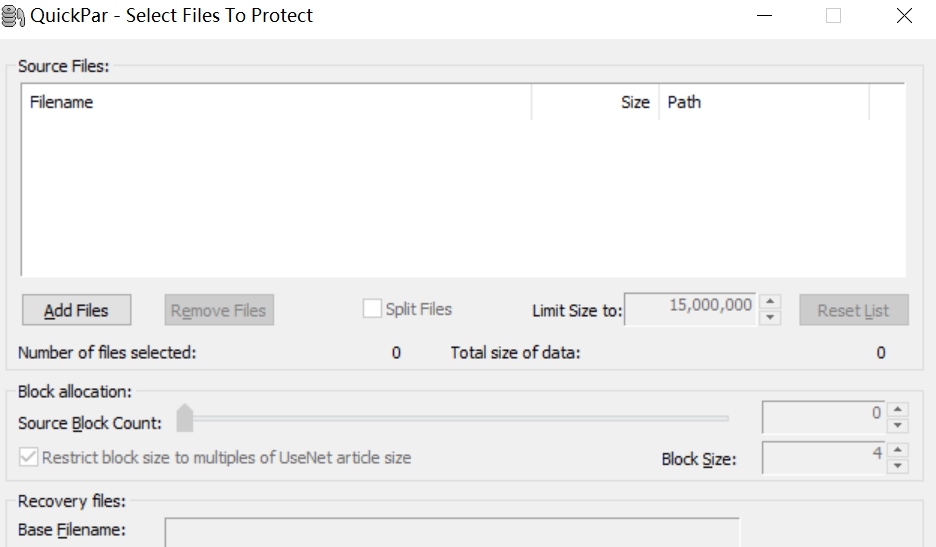Raise Block Size with up spinner arrow

[x=897, y=450]
